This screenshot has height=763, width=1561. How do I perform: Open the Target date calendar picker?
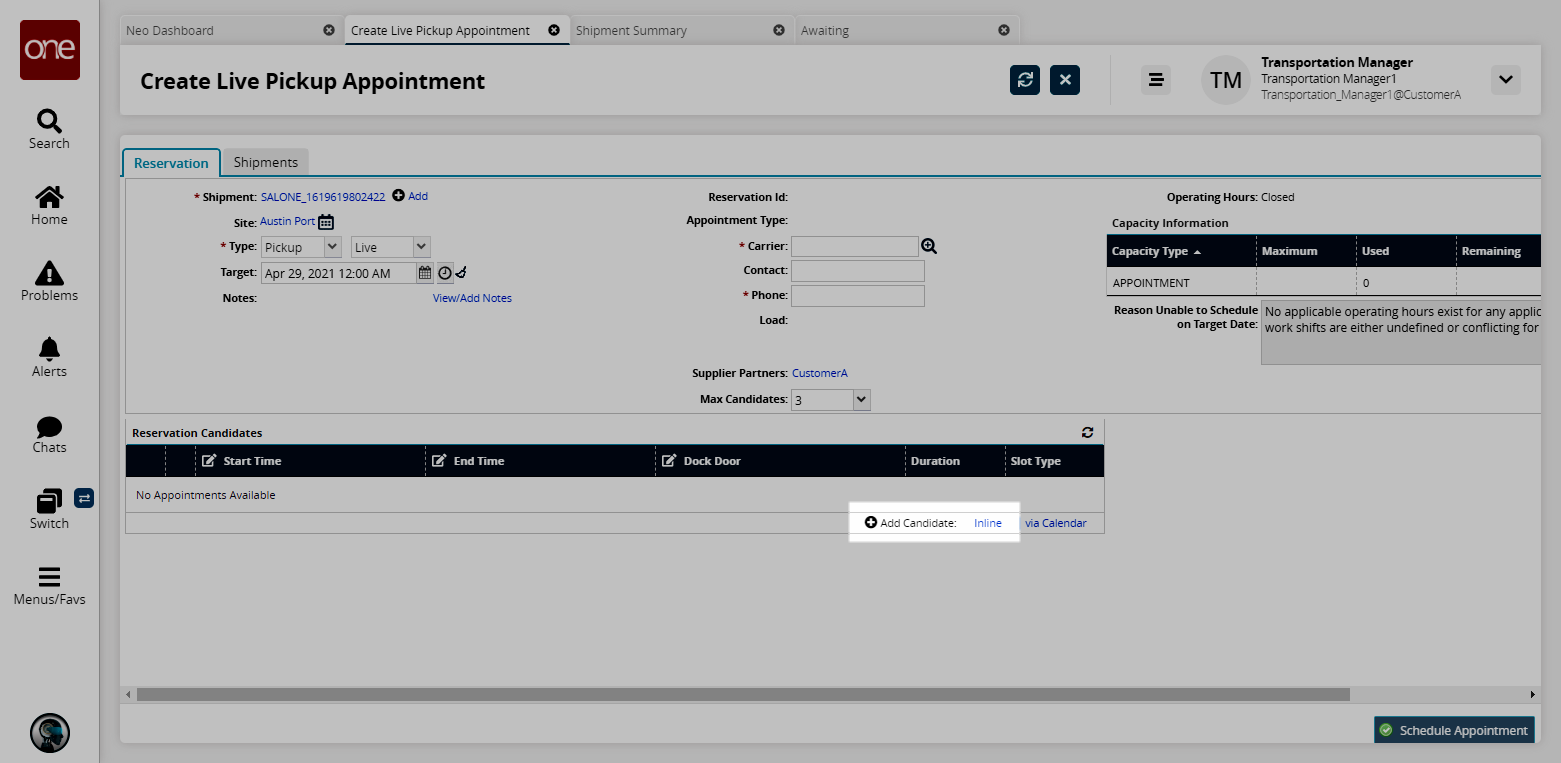425,273
